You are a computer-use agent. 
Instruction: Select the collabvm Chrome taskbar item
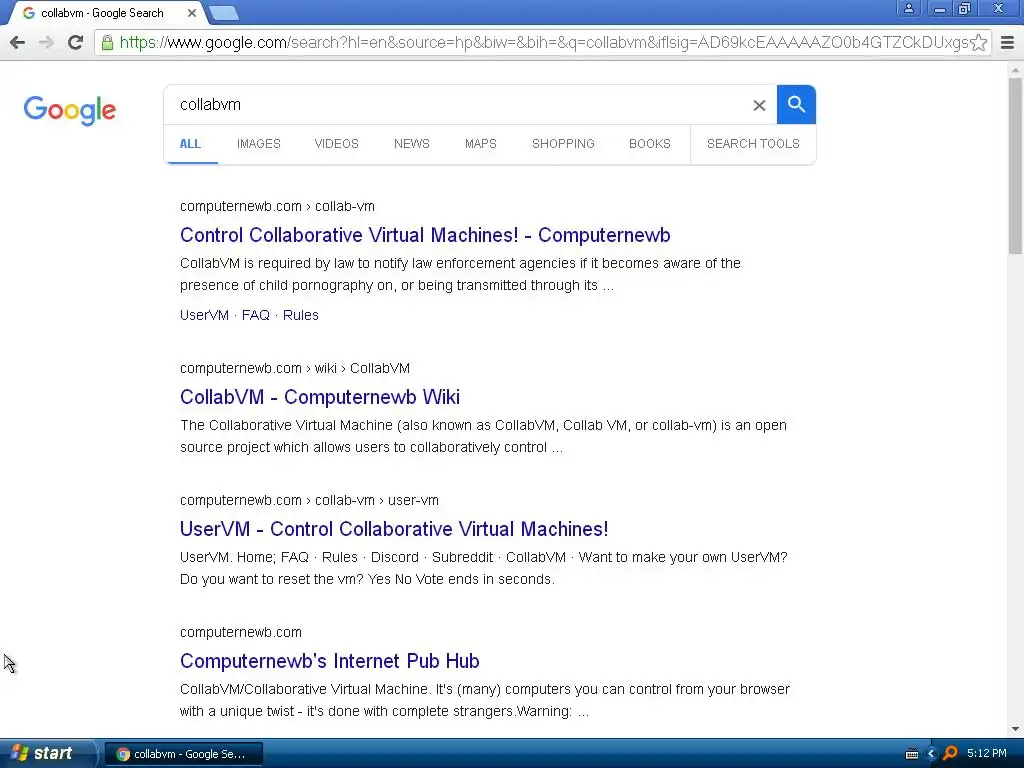click(x=184, y=754)
